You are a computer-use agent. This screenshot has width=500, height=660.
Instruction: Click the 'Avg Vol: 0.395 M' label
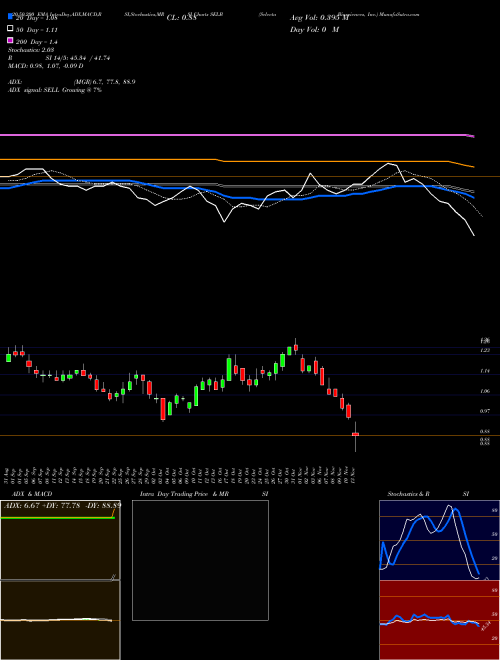tap(319, 18)
